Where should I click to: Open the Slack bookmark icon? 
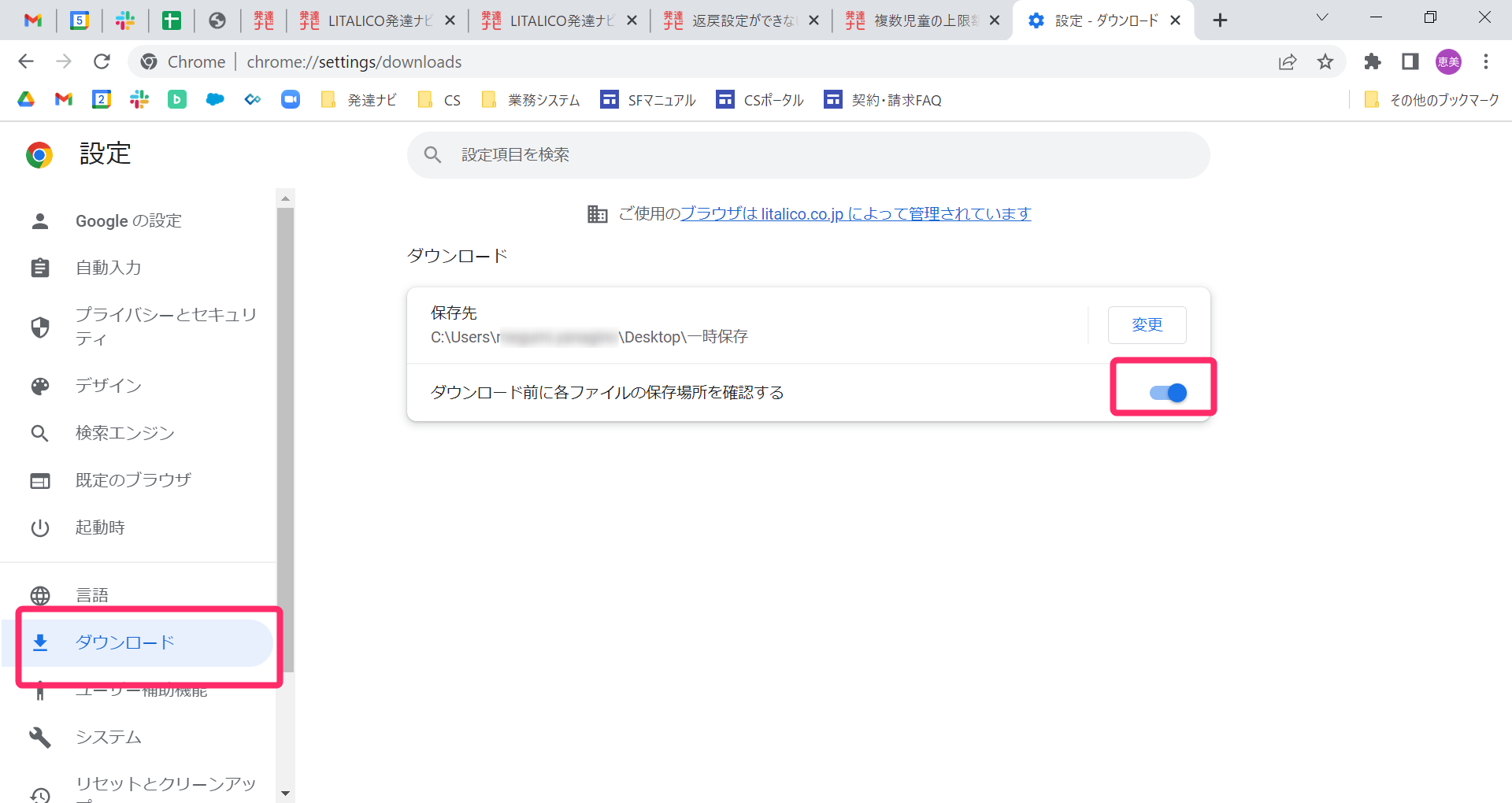coord(139,99)
